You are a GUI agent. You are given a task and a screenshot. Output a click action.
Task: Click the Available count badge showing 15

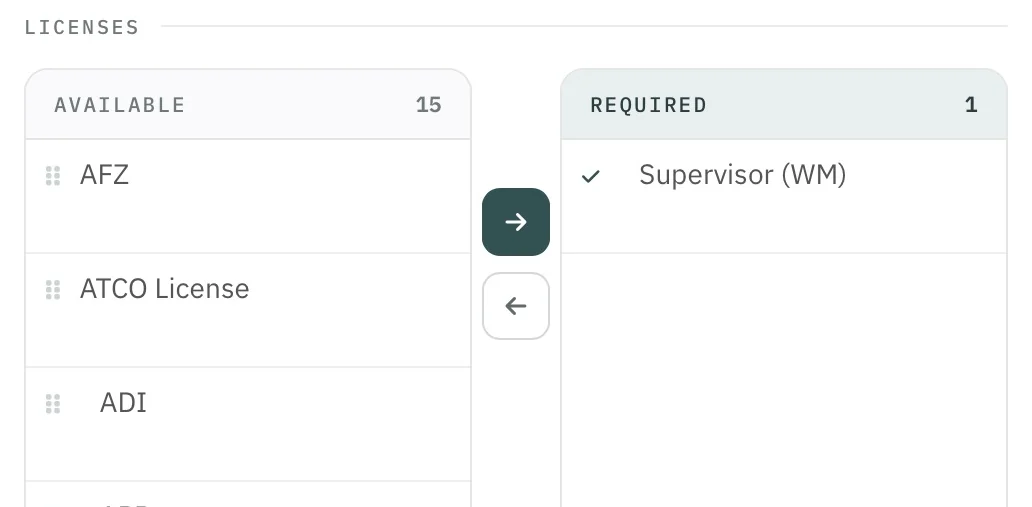pos(428,105)
